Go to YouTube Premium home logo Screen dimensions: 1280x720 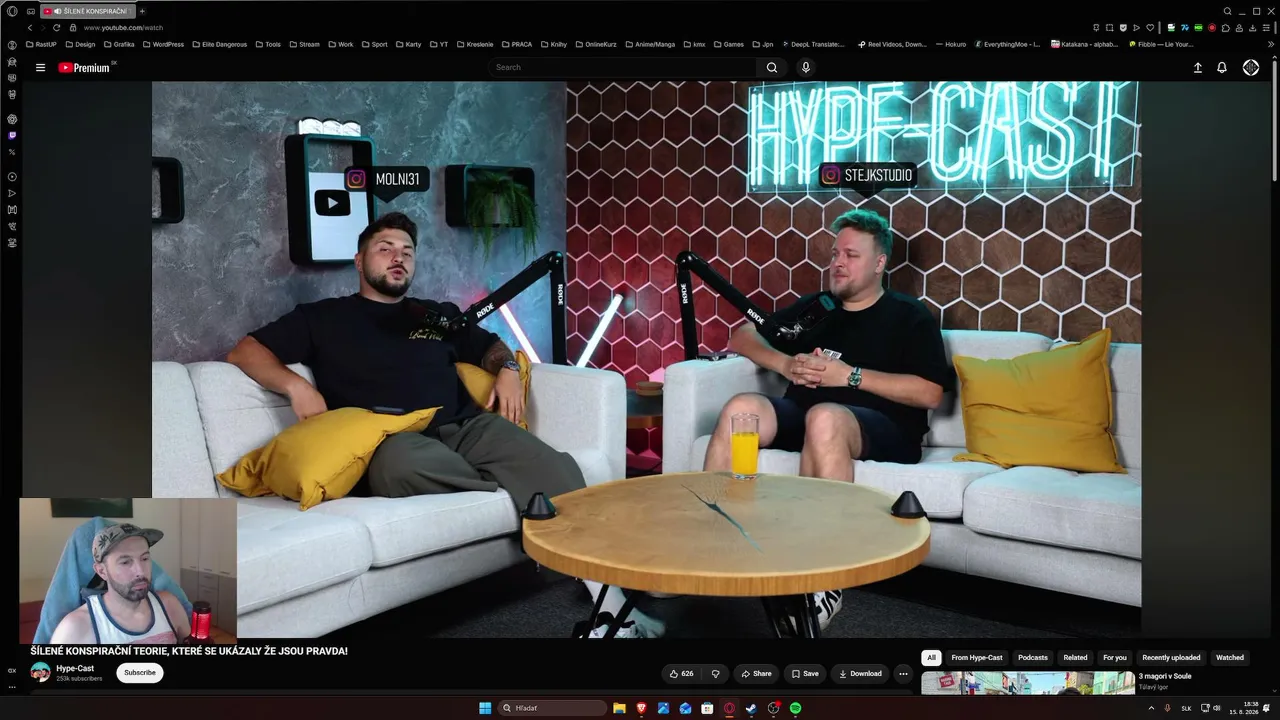(85, 68)
